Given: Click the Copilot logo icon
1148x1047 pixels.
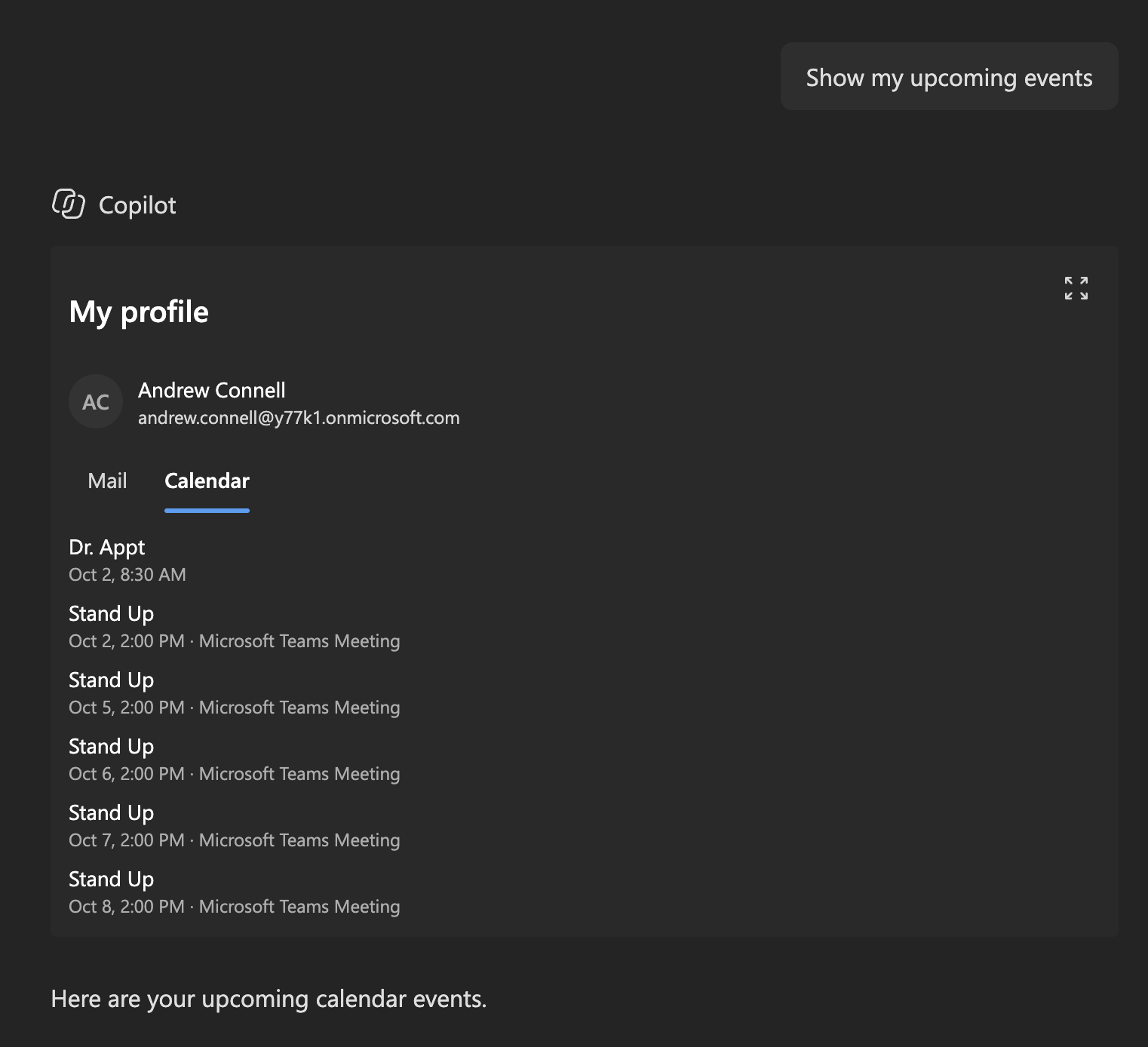Looking at the screenshot, I should tap(69, 204).
